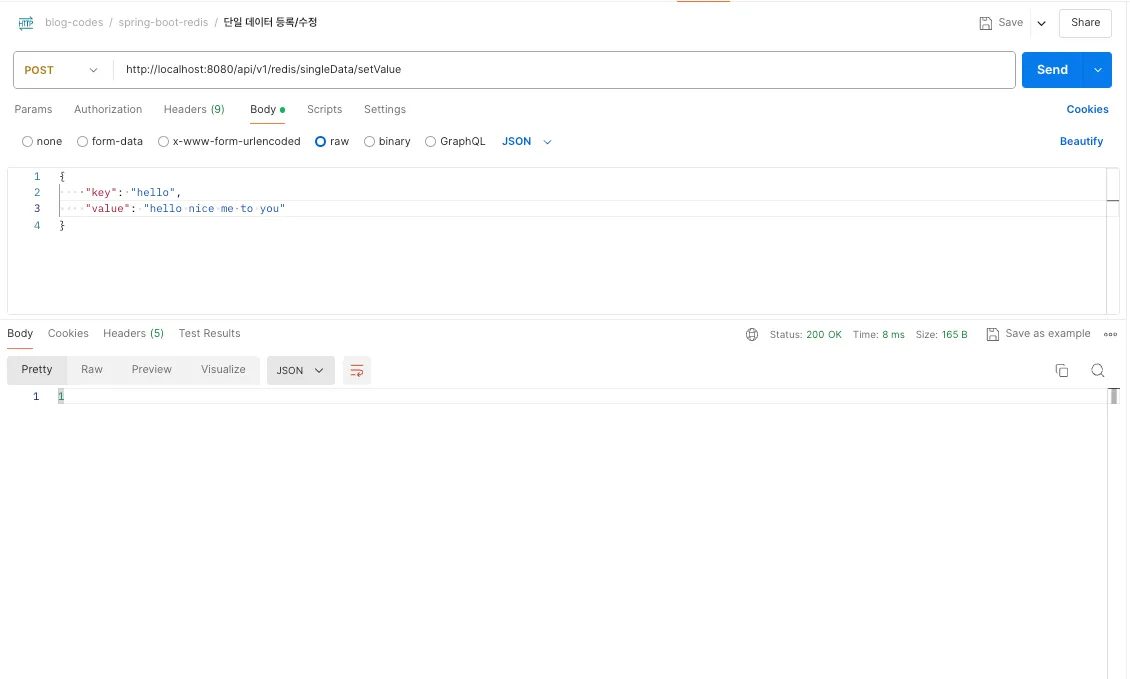Click the search response magnifier icon
This screenshot has height=679, width=1130.
[x=1098, y=370]
